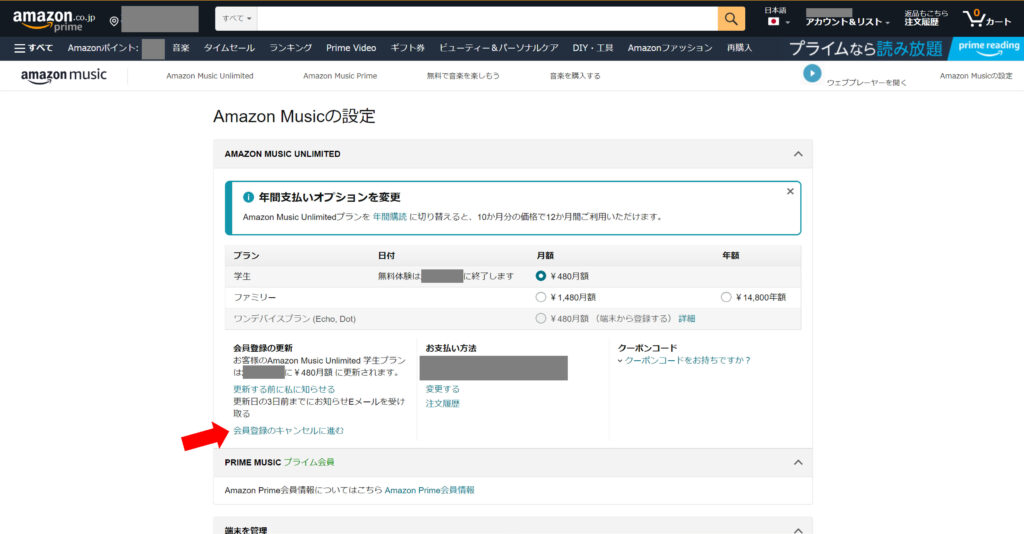Open タイムセール in the nav bar

229,48
